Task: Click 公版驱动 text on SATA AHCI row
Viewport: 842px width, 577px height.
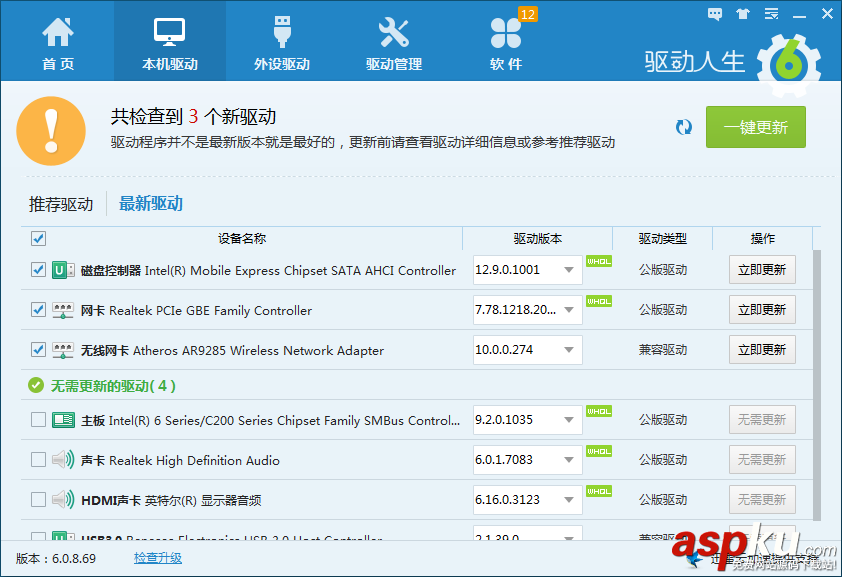Action: tap(663, 269)
